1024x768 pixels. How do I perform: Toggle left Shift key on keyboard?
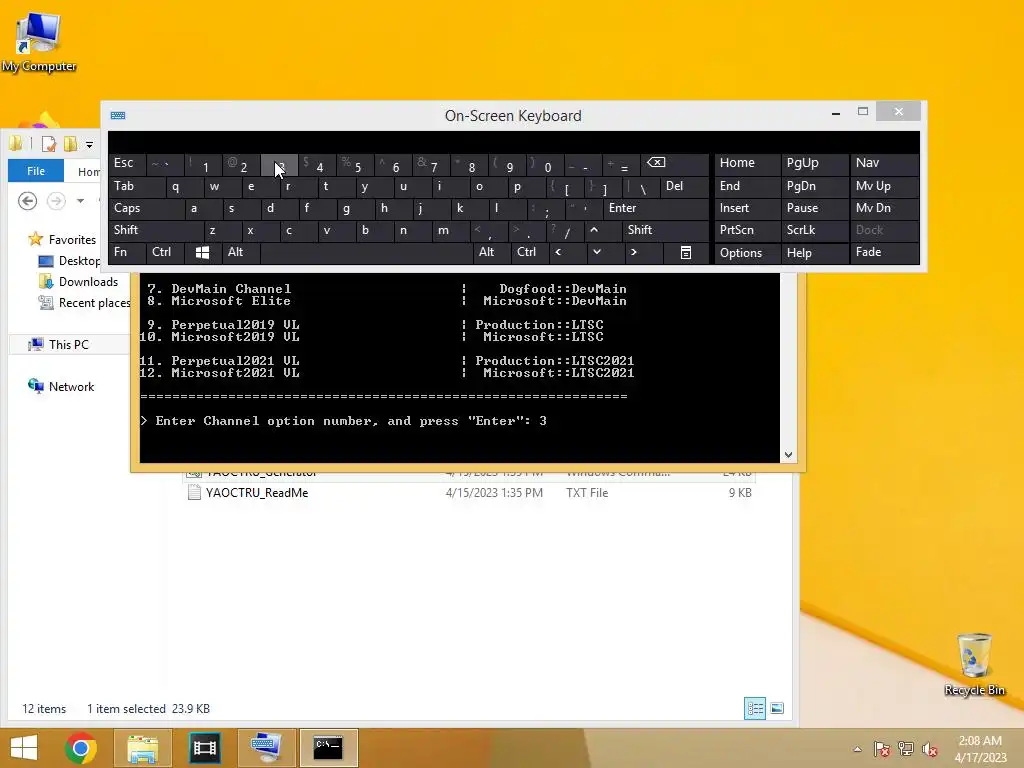(155, 231)
